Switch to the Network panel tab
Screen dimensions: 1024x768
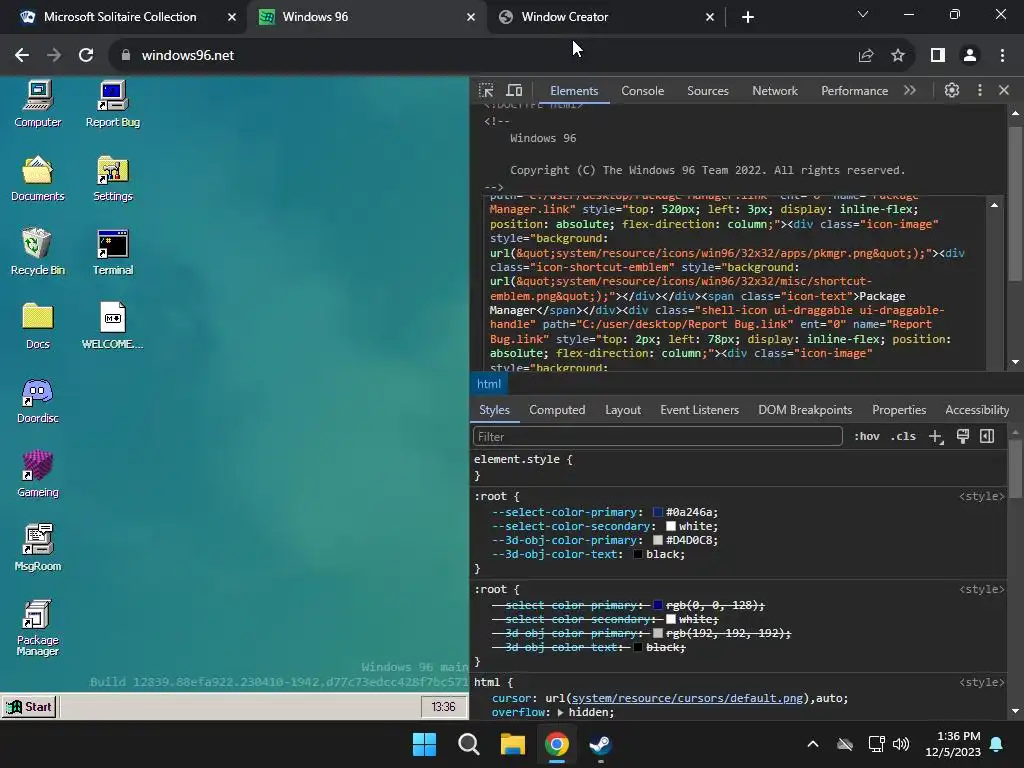click(x=775, y=91)
